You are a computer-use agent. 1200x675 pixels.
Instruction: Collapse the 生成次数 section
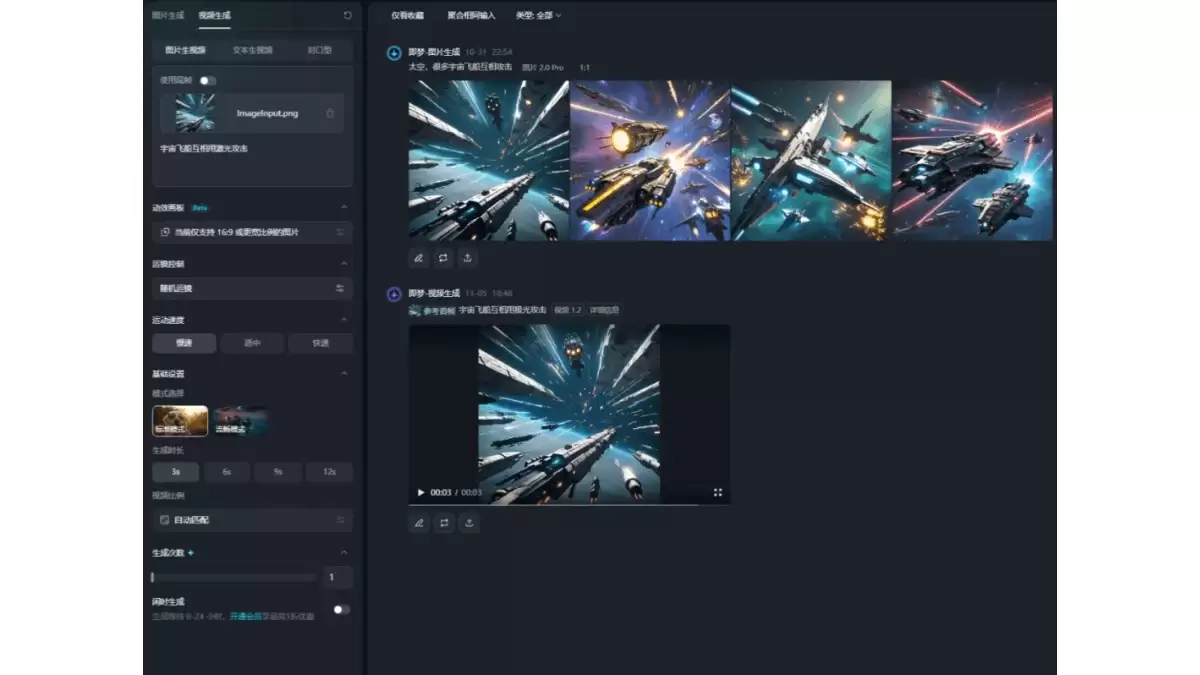[344, 553]
